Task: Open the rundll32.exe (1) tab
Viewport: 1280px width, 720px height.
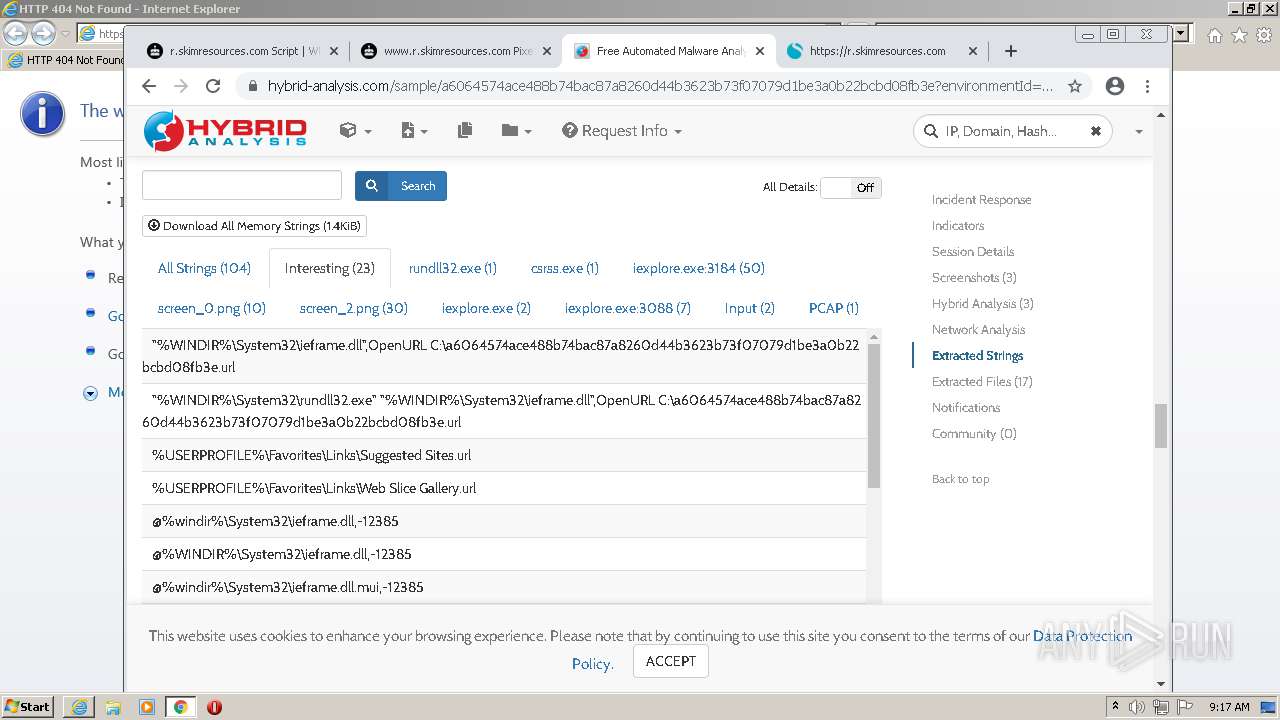Action: tap(453, 268)
